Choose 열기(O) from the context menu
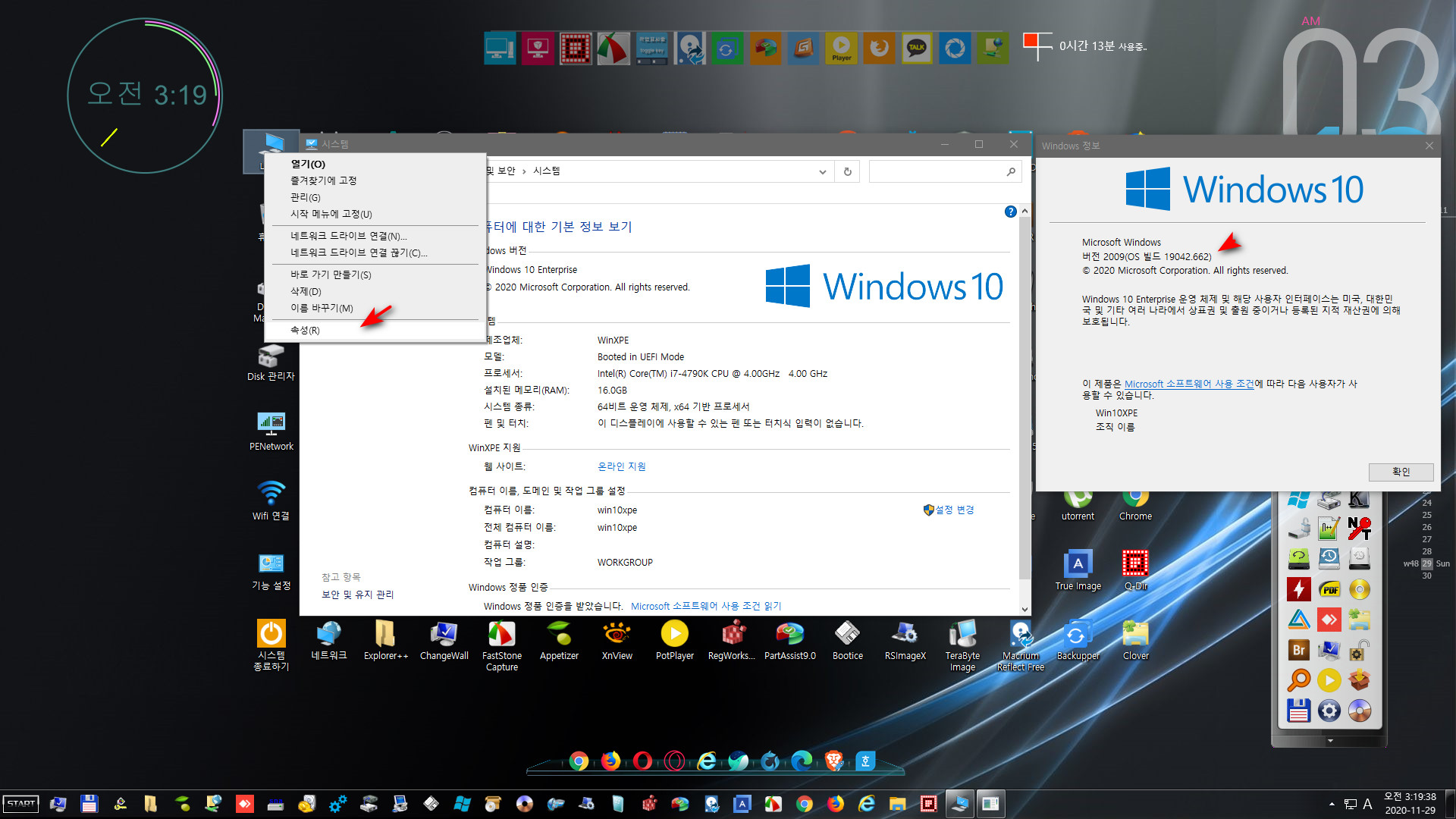The width and height of the screenshot is (1456, 819). pos(375,164)
